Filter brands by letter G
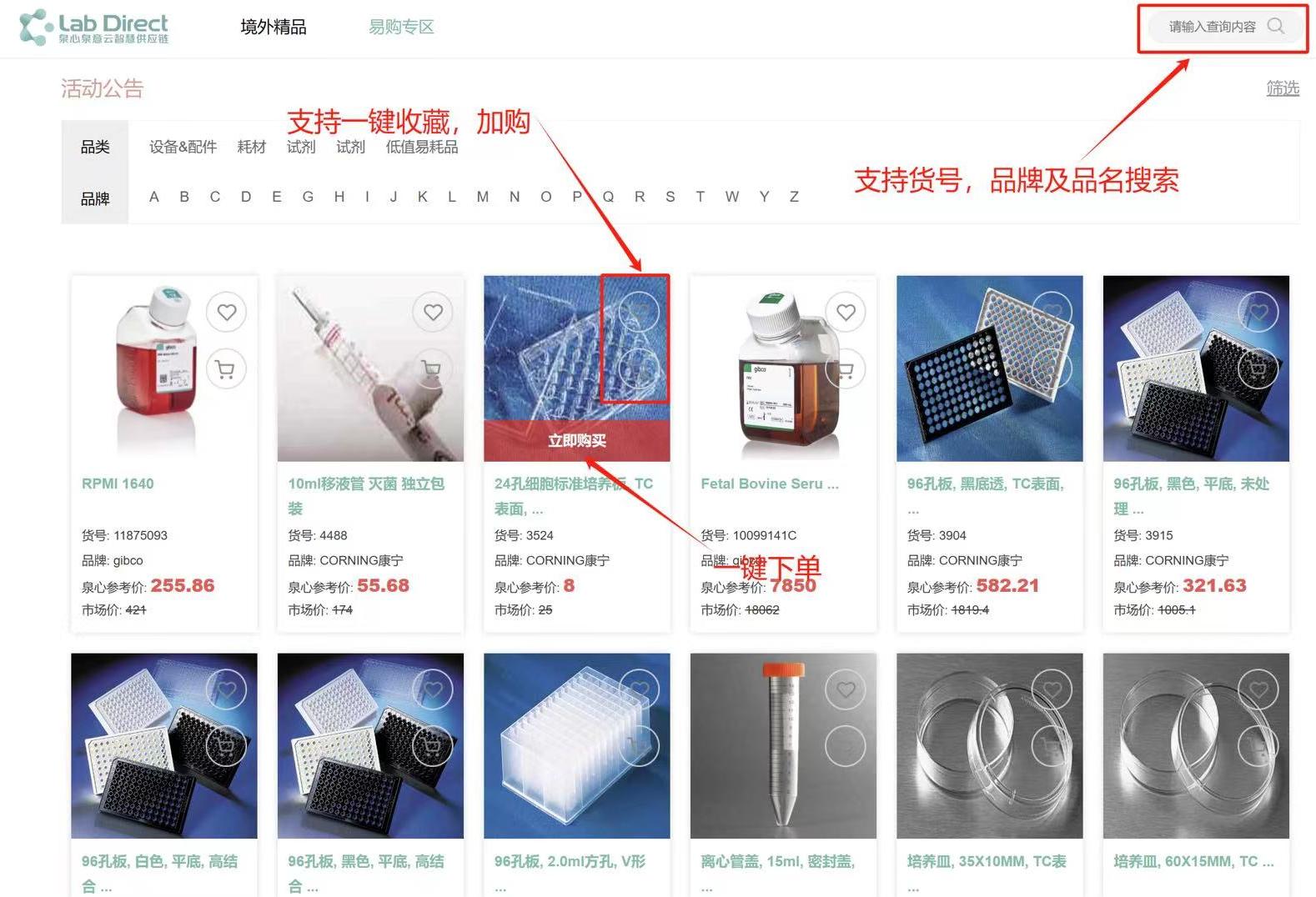Screen dimensions: 1316x897 tap(308, 197)
